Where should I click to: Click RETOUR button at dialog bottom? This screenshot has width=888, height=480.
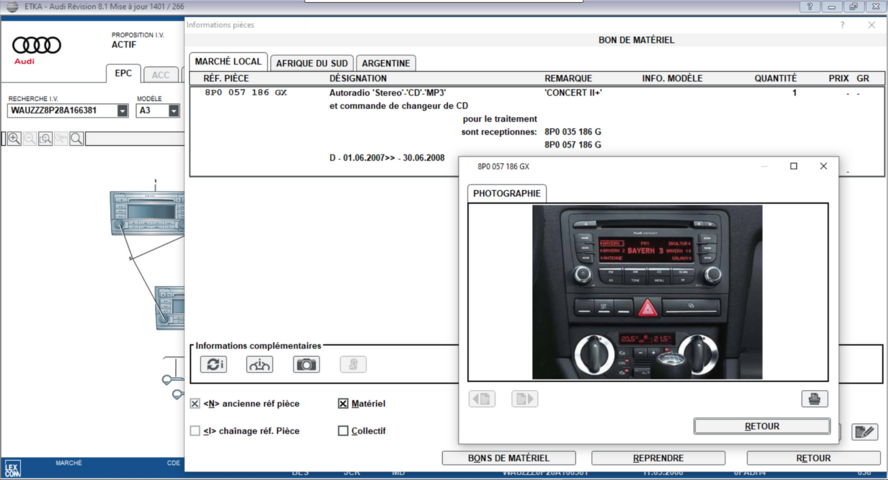pos(813,458)
